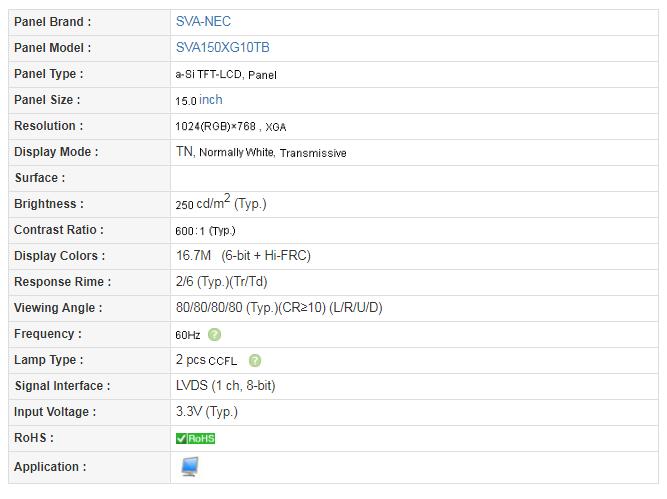Click the 16.7M (6-bit + Hi-FRC) value

click(243, 256)
